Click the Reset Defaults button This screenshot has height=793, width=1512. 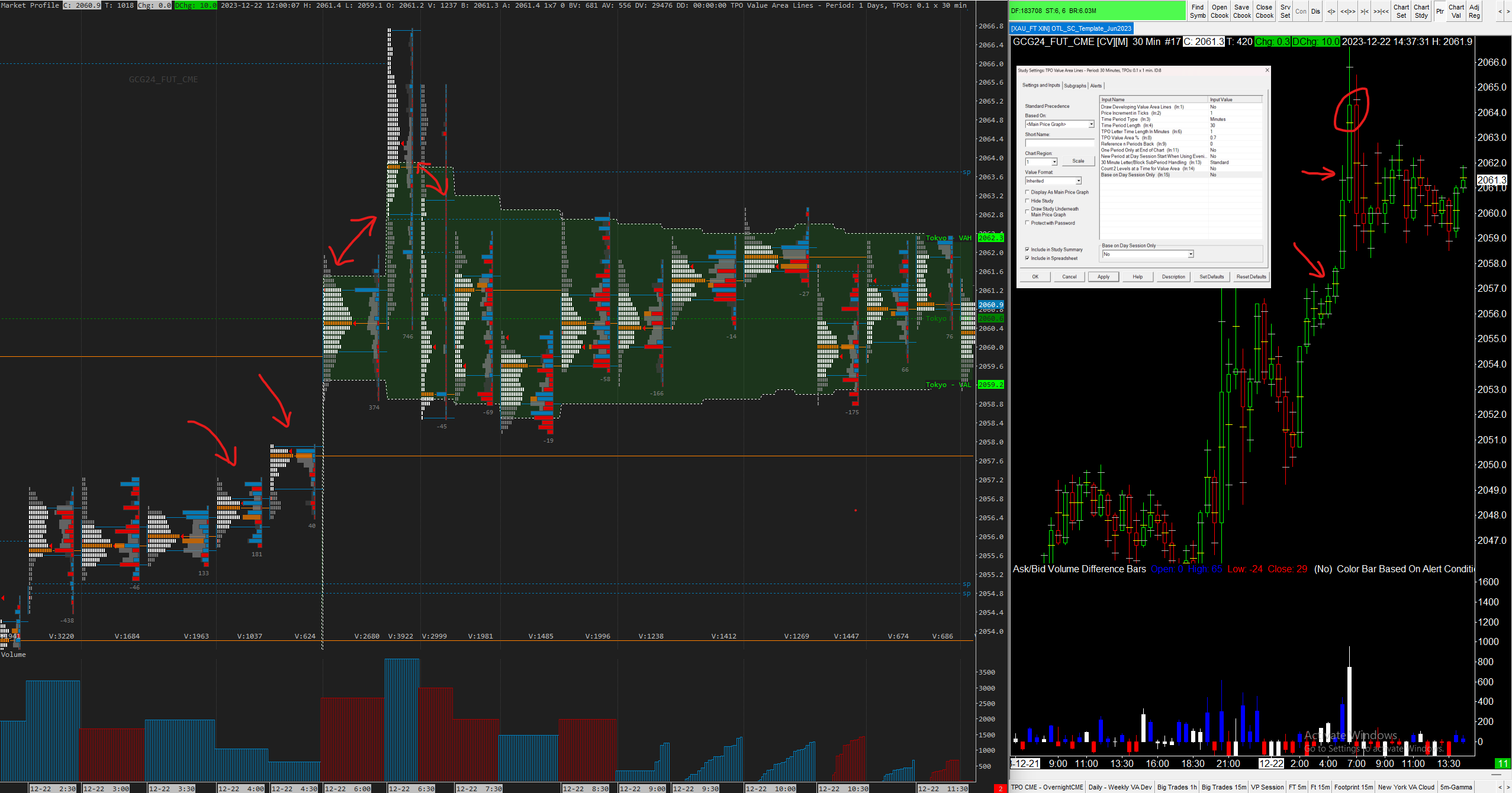click(1251, 277)
